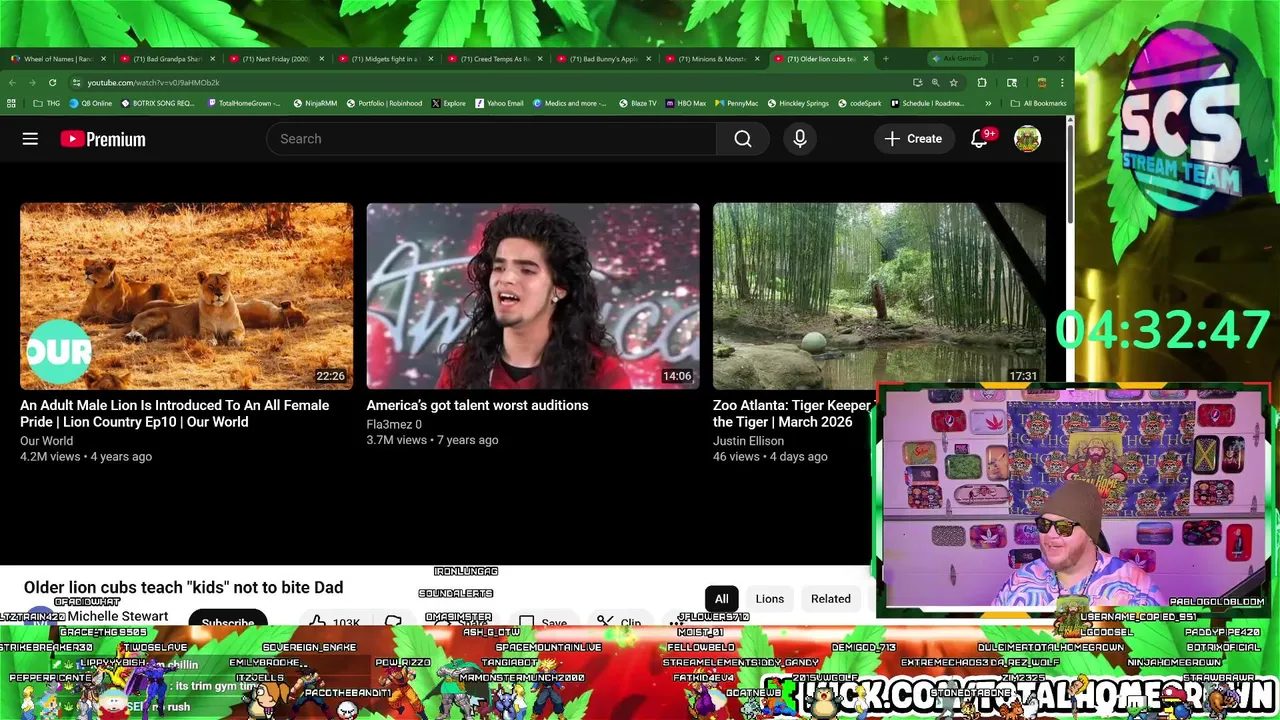The width and height of the screenshot is (1280, 720).
Task: Open the America's got talent auditions thumbnail
Action: [533, 296]
